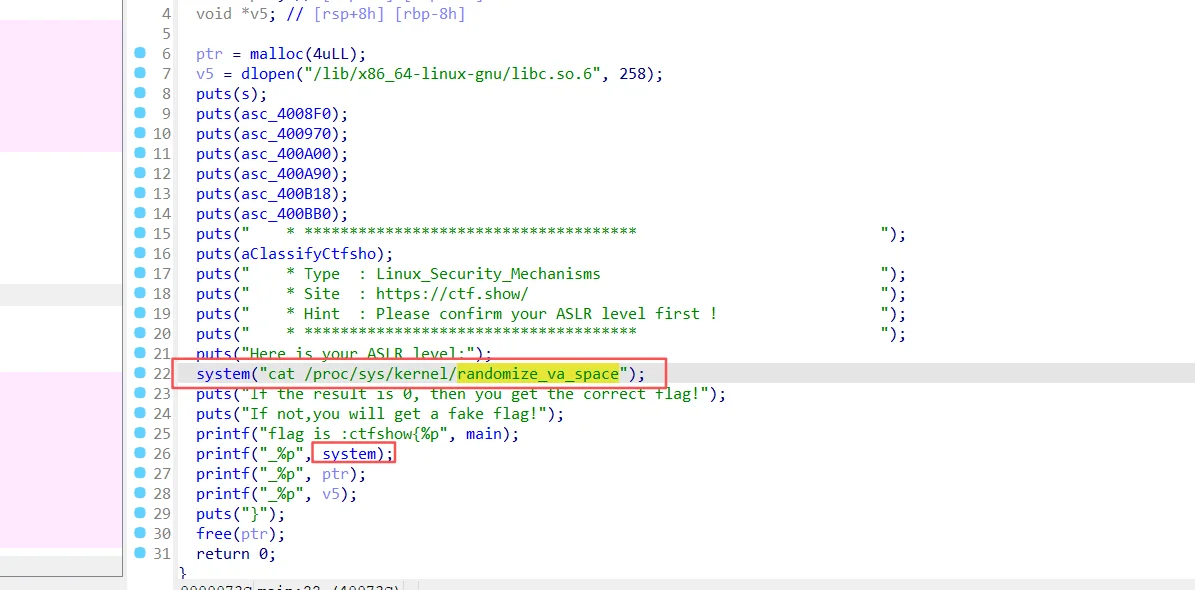1195x590 pixels.
Task: Toggle breakpoint dot on line 25
Action: [140, 433]
